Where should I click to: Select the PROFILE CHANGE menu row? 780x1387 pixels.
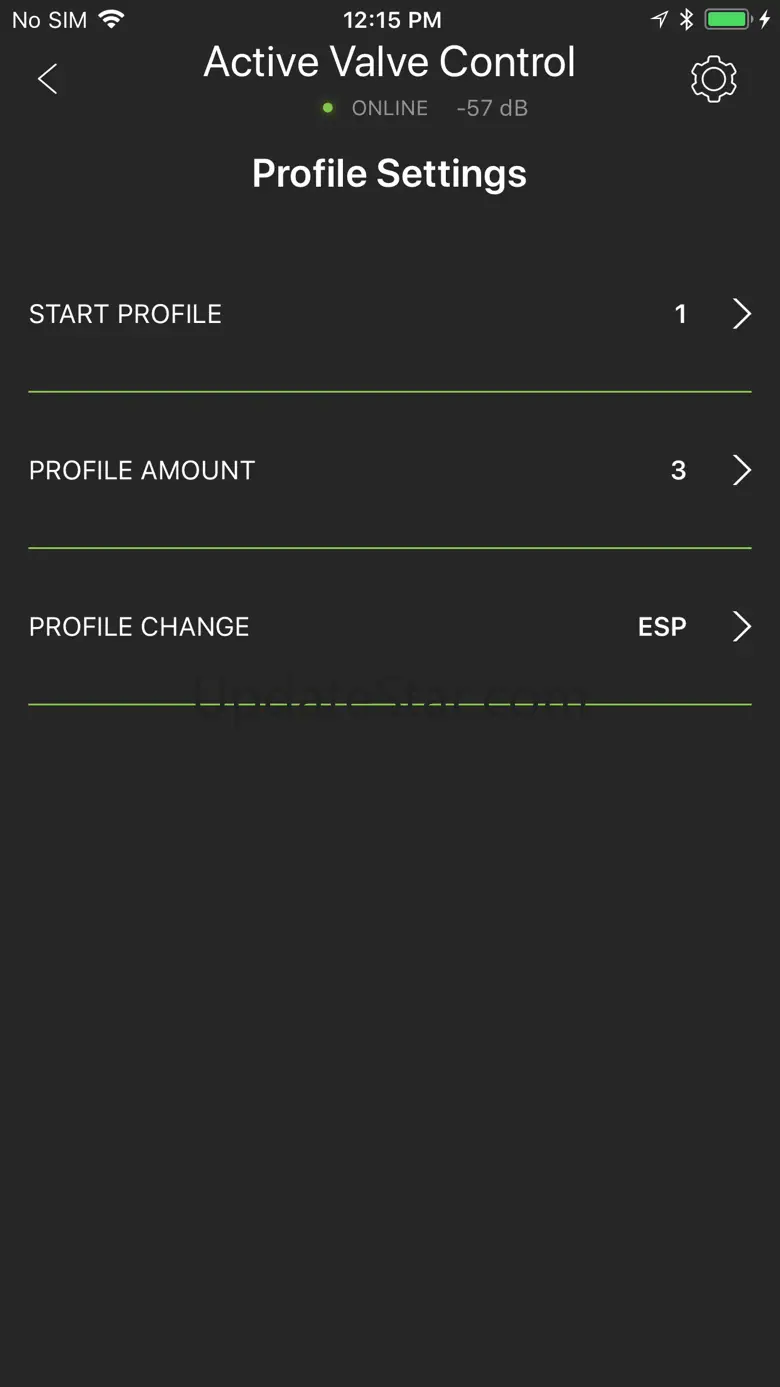(x=139, y=627)
